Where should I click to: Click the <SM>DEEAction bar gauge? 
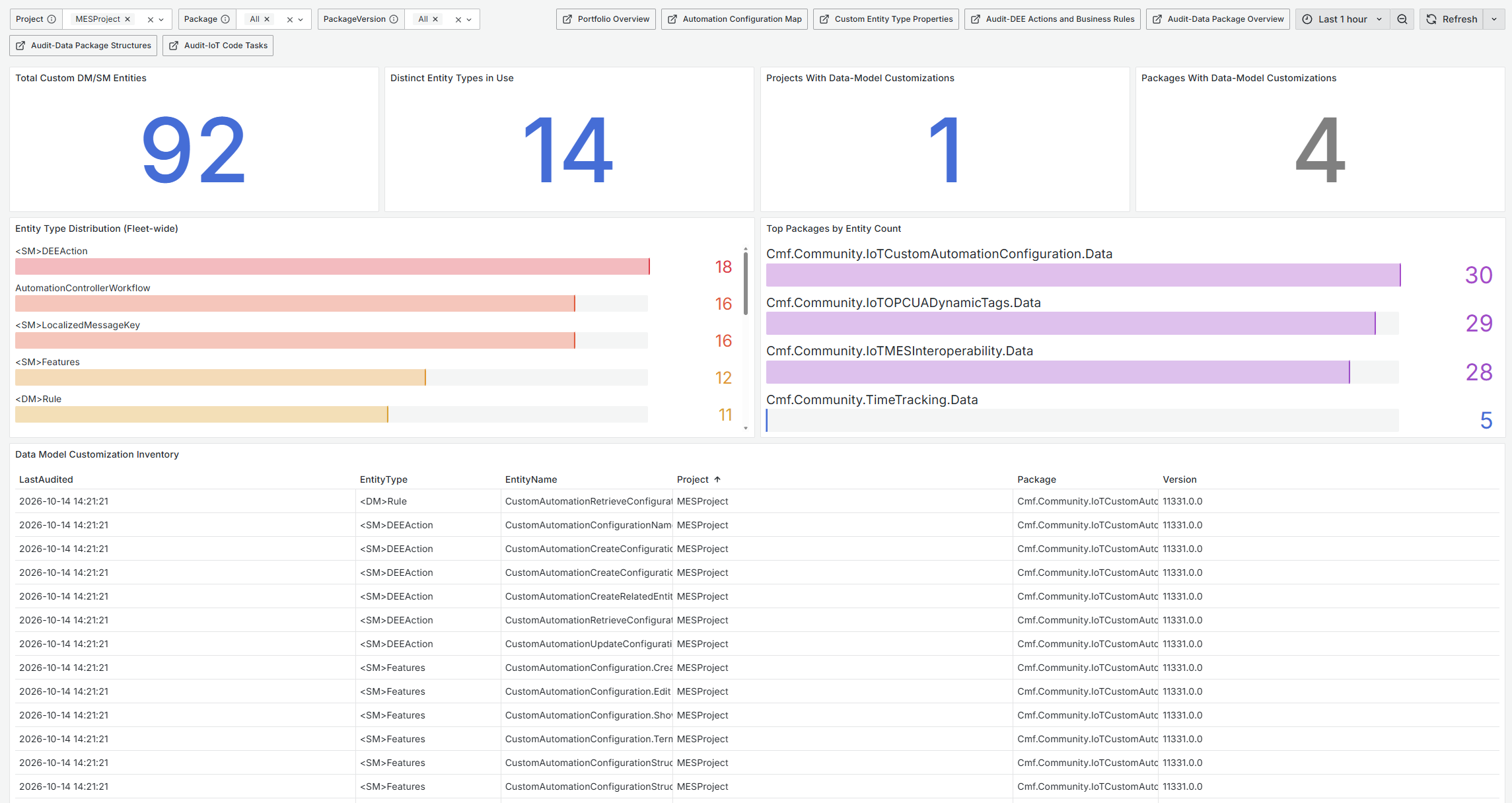tap(332, 267)
